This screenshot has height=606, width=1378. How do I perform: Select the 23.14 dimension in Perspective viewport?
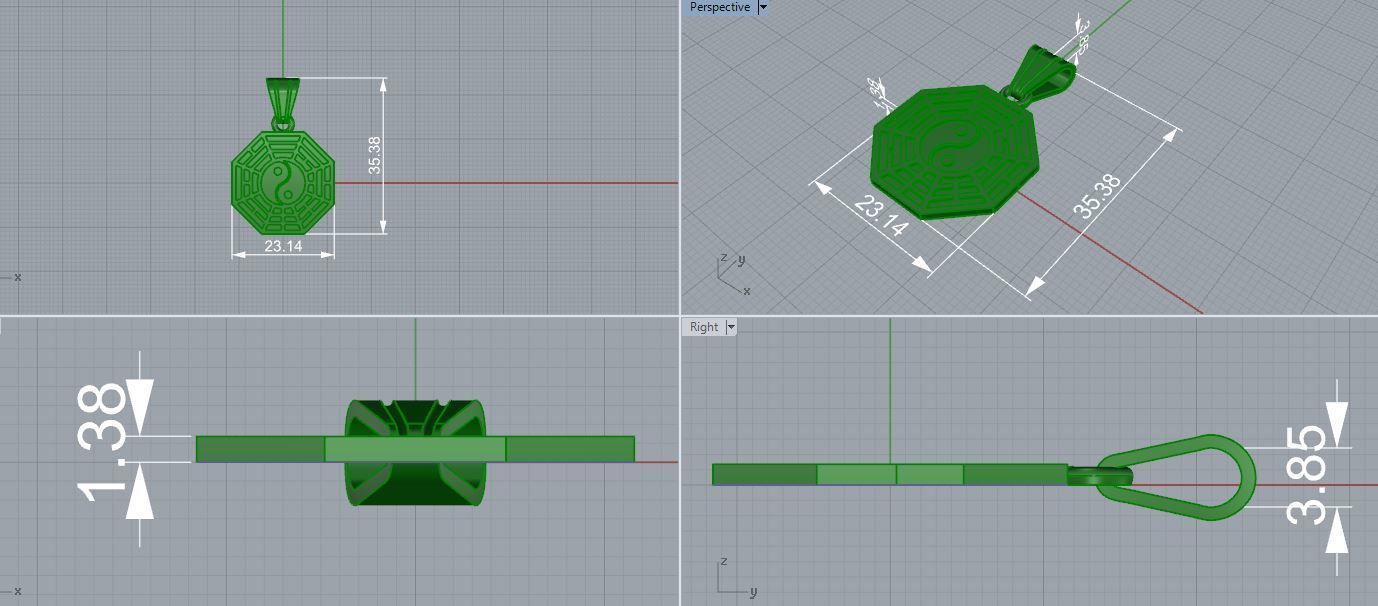point(881,217)
